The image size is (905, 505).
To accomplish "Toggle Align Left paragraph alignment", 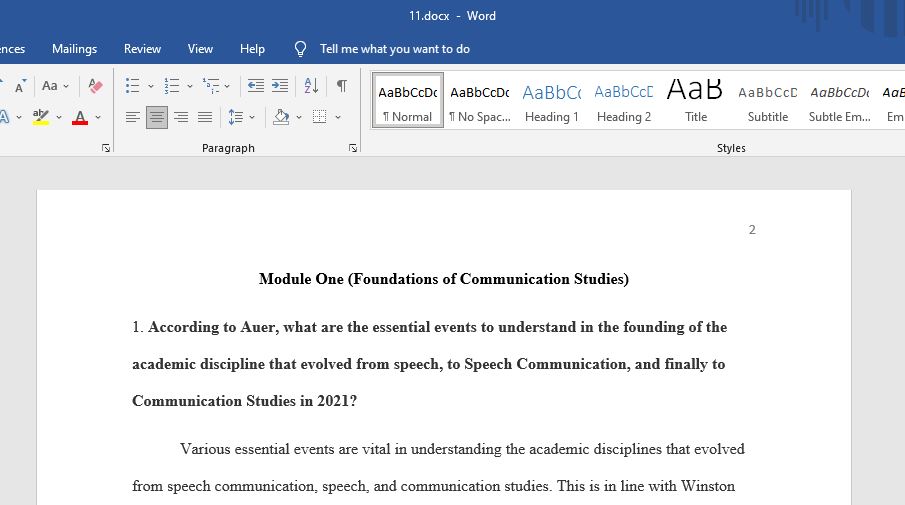I will (x=133, y=117).
